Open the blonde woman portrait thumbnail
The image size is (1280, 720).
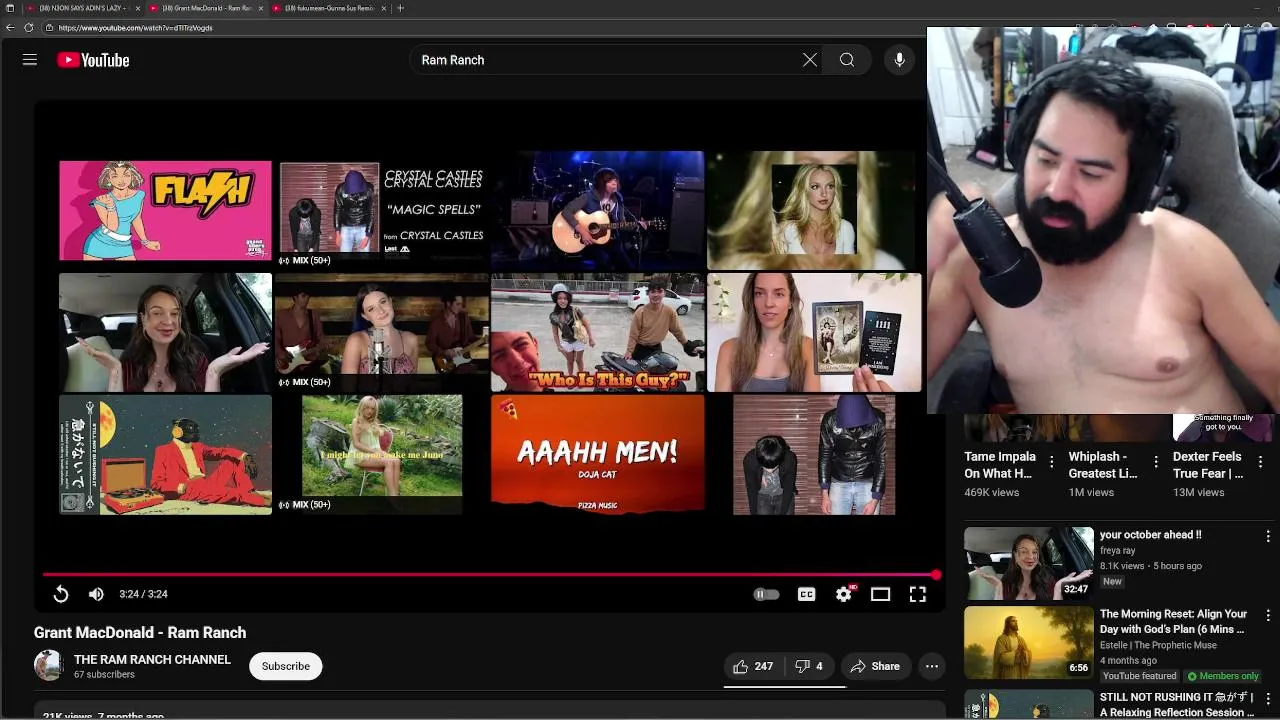[x=811, y=210]
